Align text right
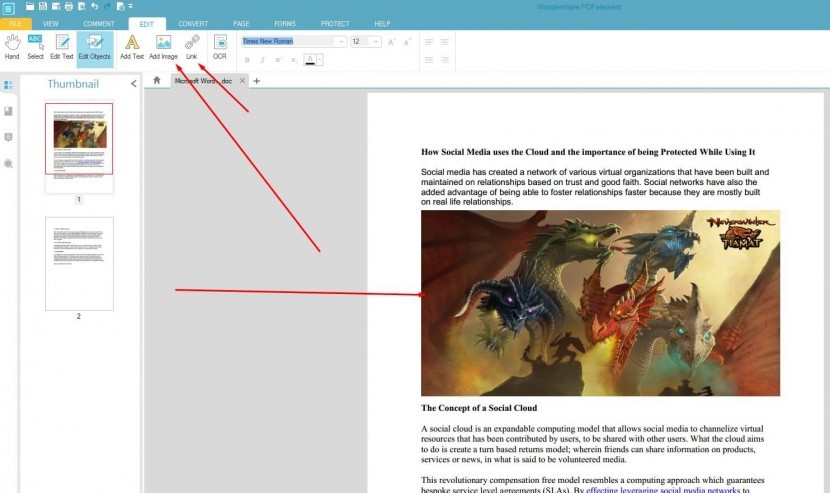Viewport: 830px width, 493px height. coord(445,60)
